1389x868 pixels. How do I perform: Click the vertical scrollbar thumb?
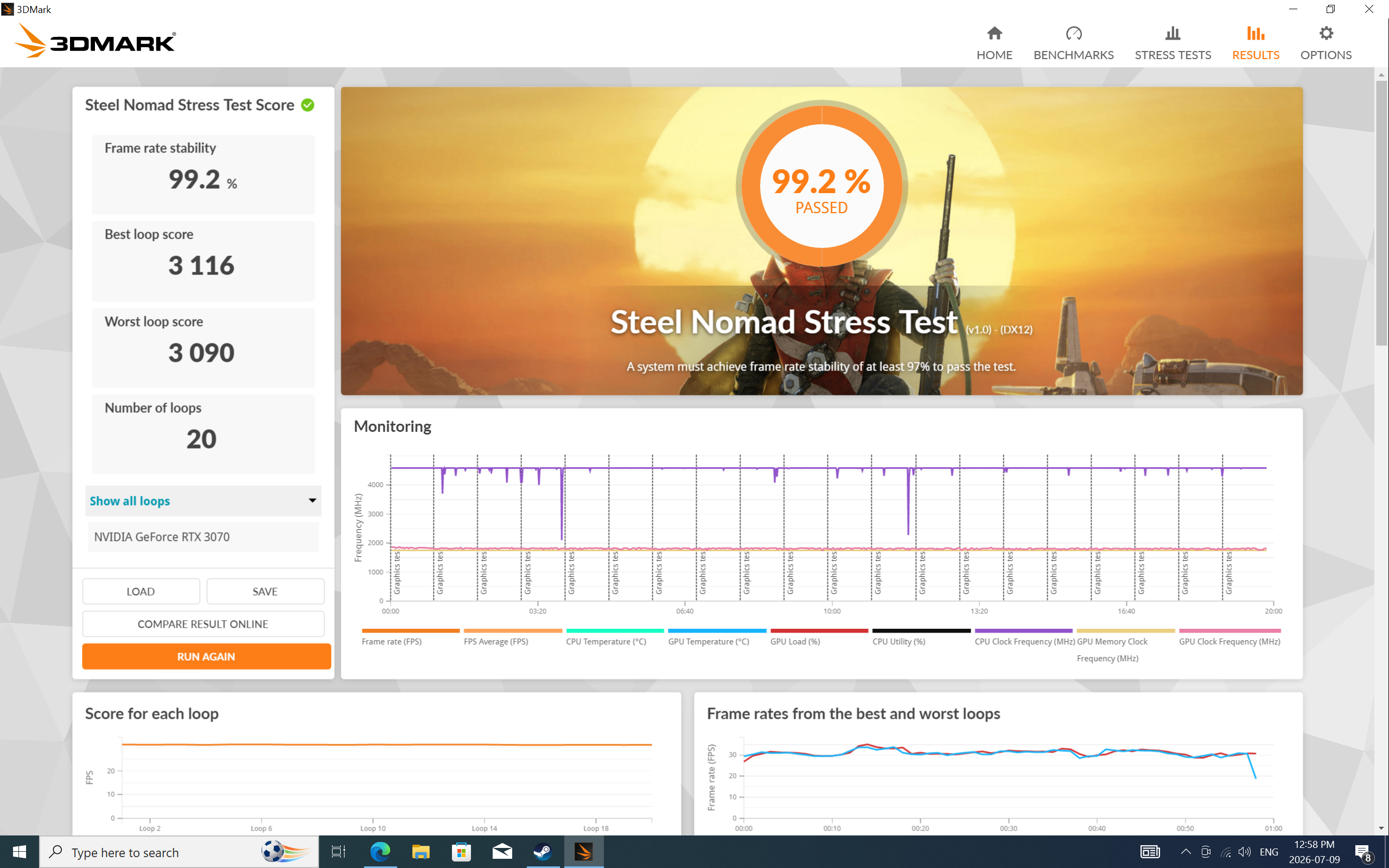[x=1381, y=213]
